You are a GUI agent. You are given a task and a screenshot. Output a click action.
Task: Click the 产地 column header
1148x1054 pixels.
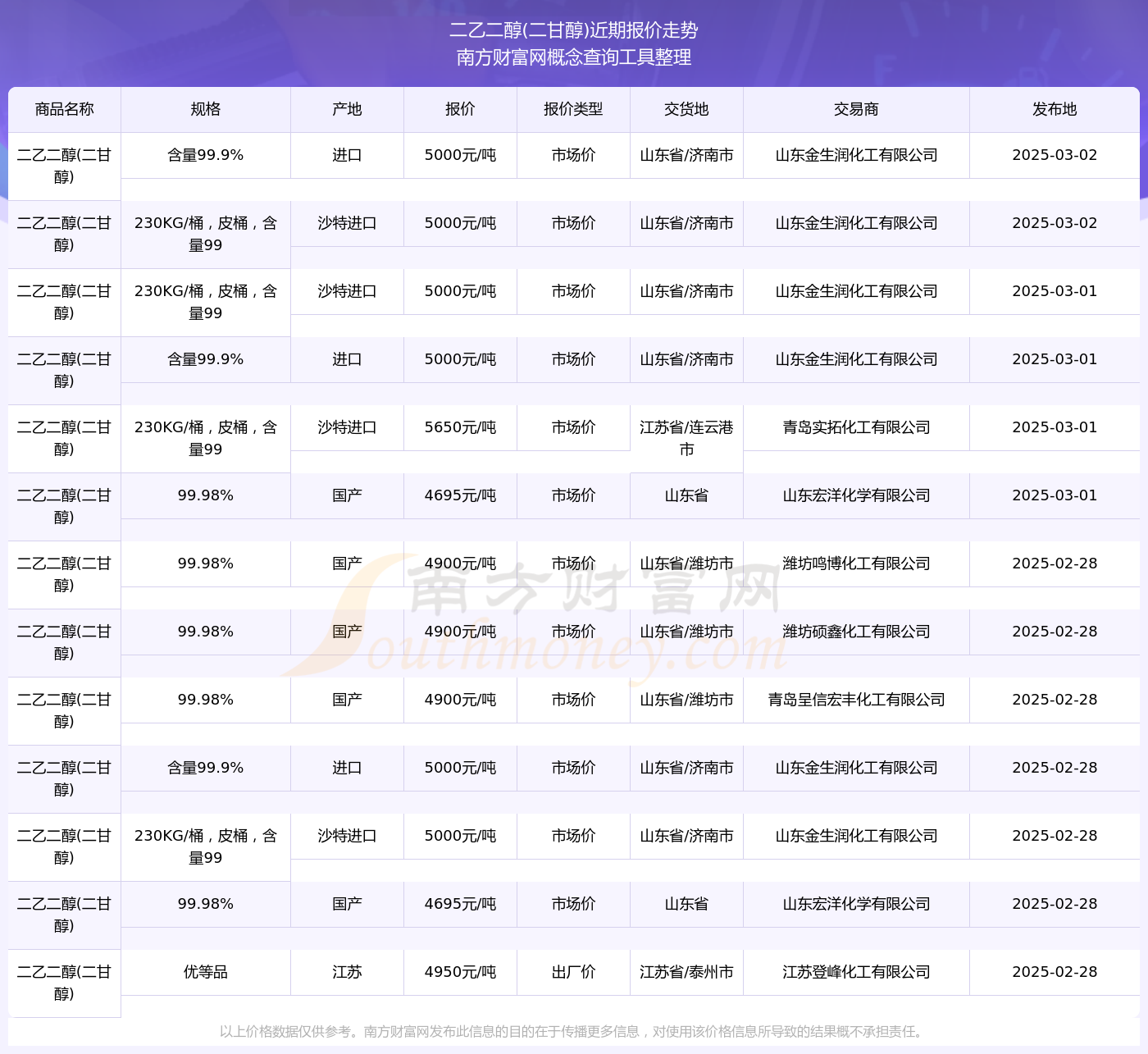click(x=347, y=109)
